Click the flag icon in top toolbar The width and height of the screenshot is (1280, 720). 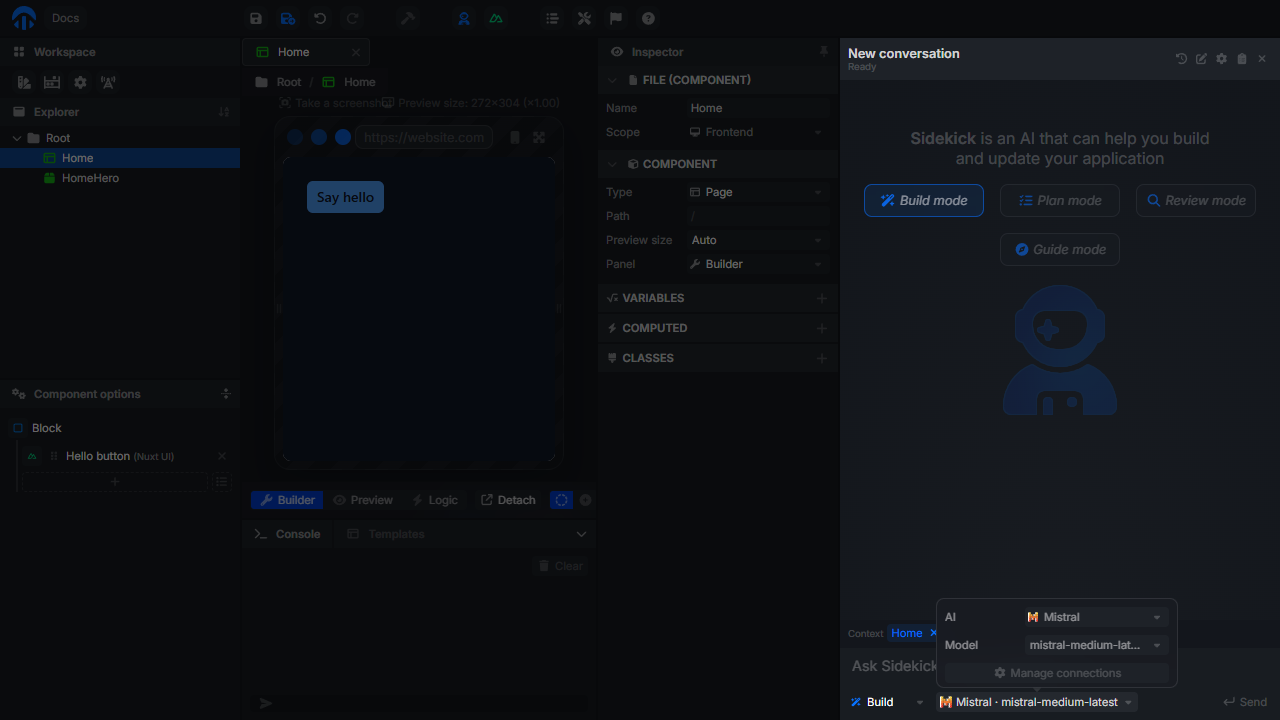616,18
